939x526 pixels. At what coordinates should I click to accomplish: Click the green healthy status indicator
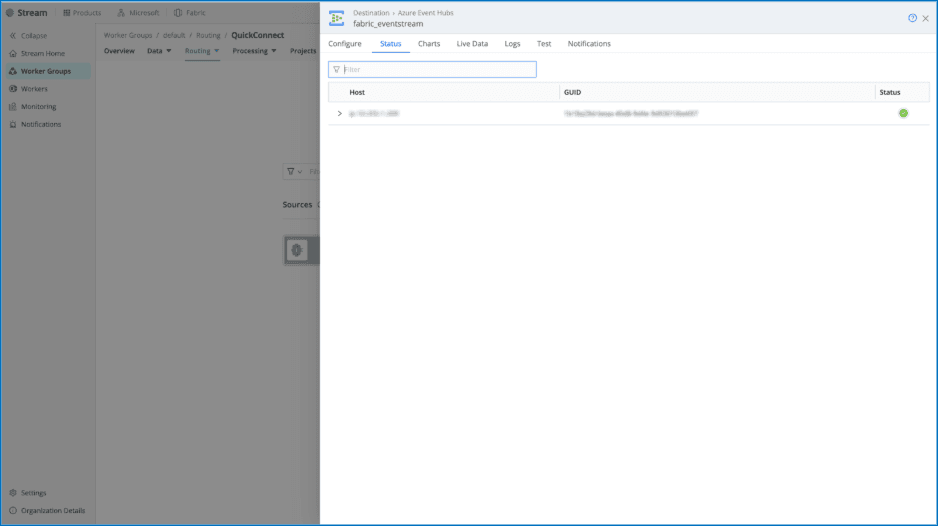(x=903, y=113)
